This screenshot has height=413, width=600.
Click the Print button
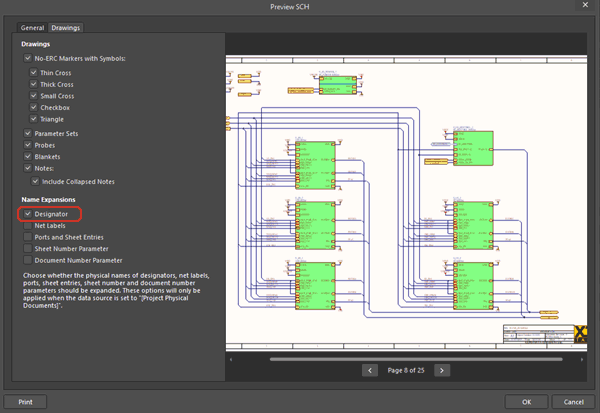coord(25,401)
